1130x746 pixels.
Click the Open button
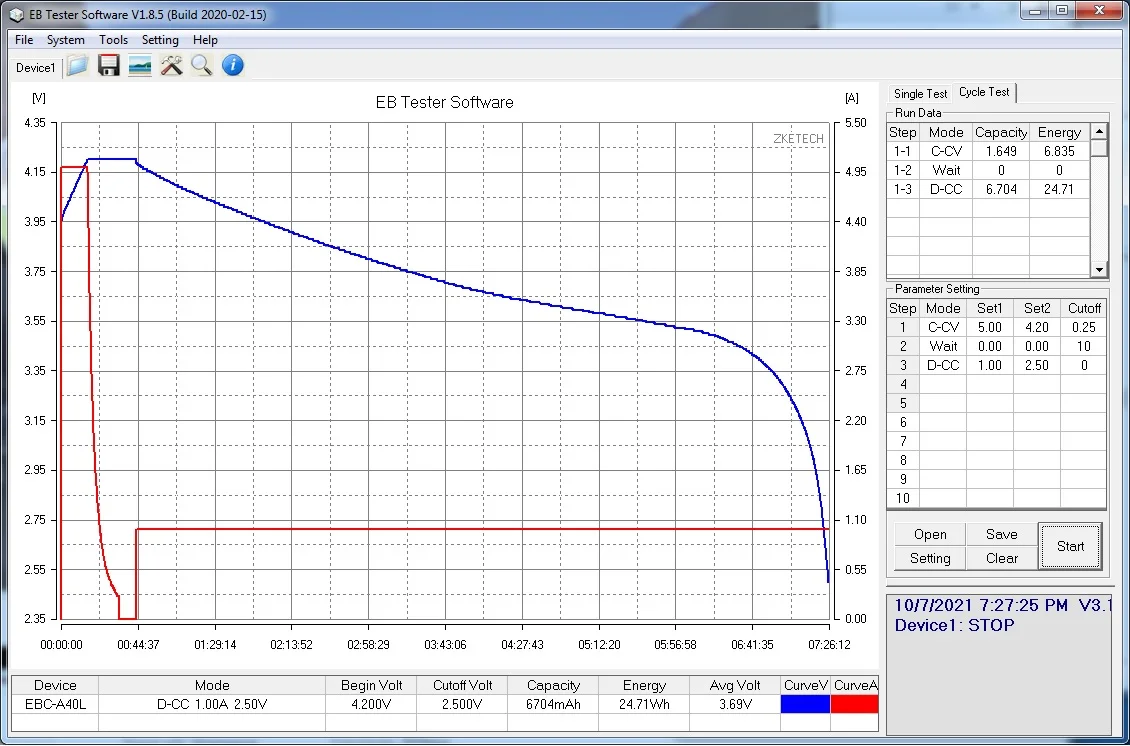pos(930,535)
